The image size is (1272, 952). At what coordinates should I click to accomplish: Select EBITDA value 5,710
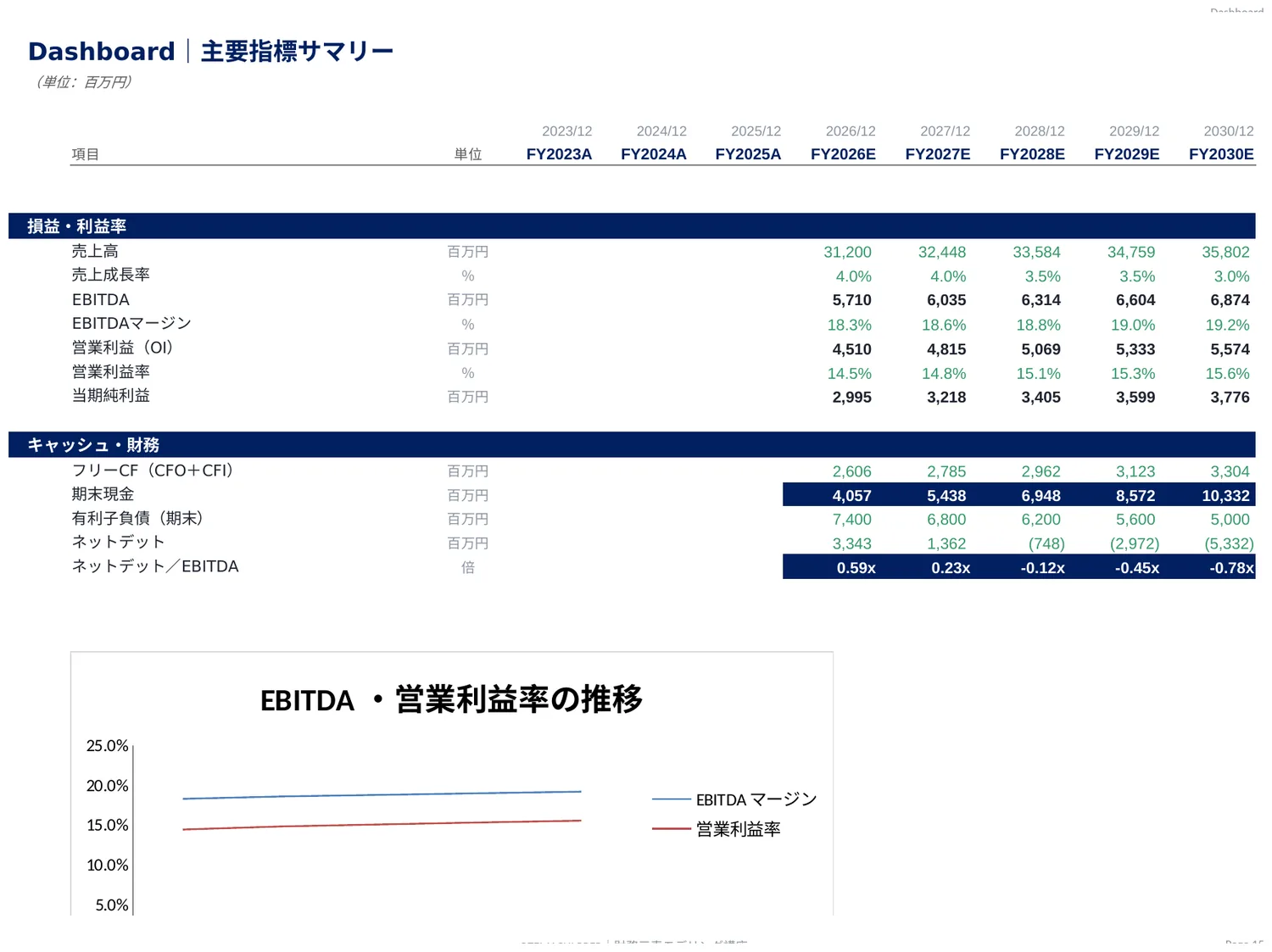point(851,300)
